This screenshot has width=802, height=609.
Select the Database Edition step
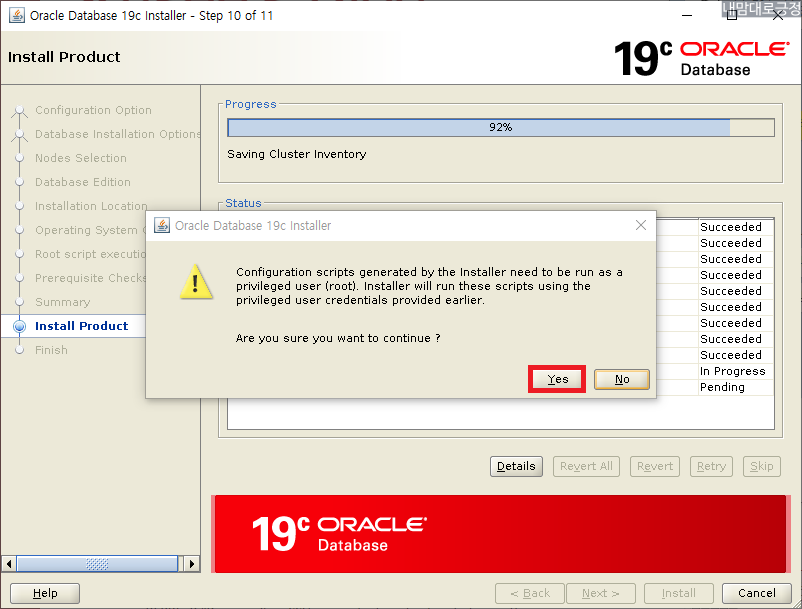[x=83, y=182]
